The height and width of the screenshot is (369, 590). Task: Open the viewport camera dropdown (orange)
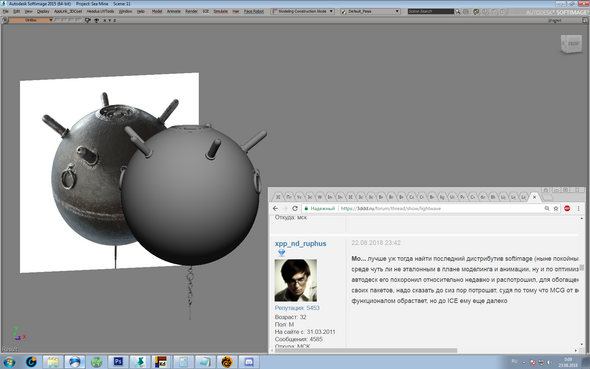pos(31,20)
